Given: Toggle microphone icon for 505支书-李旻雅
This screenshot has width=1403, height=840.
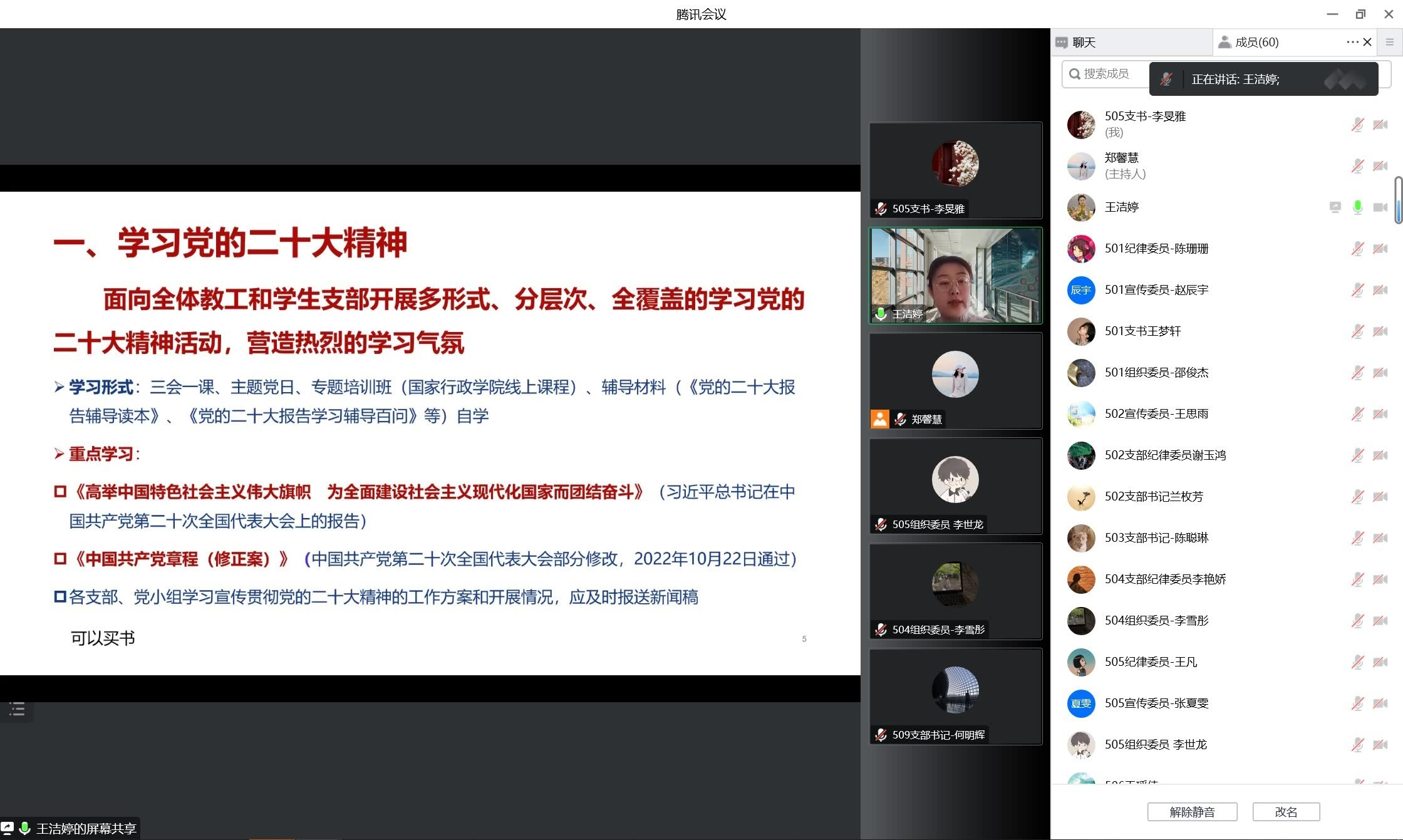Looking at the screenshot, I should (1357, 125).
